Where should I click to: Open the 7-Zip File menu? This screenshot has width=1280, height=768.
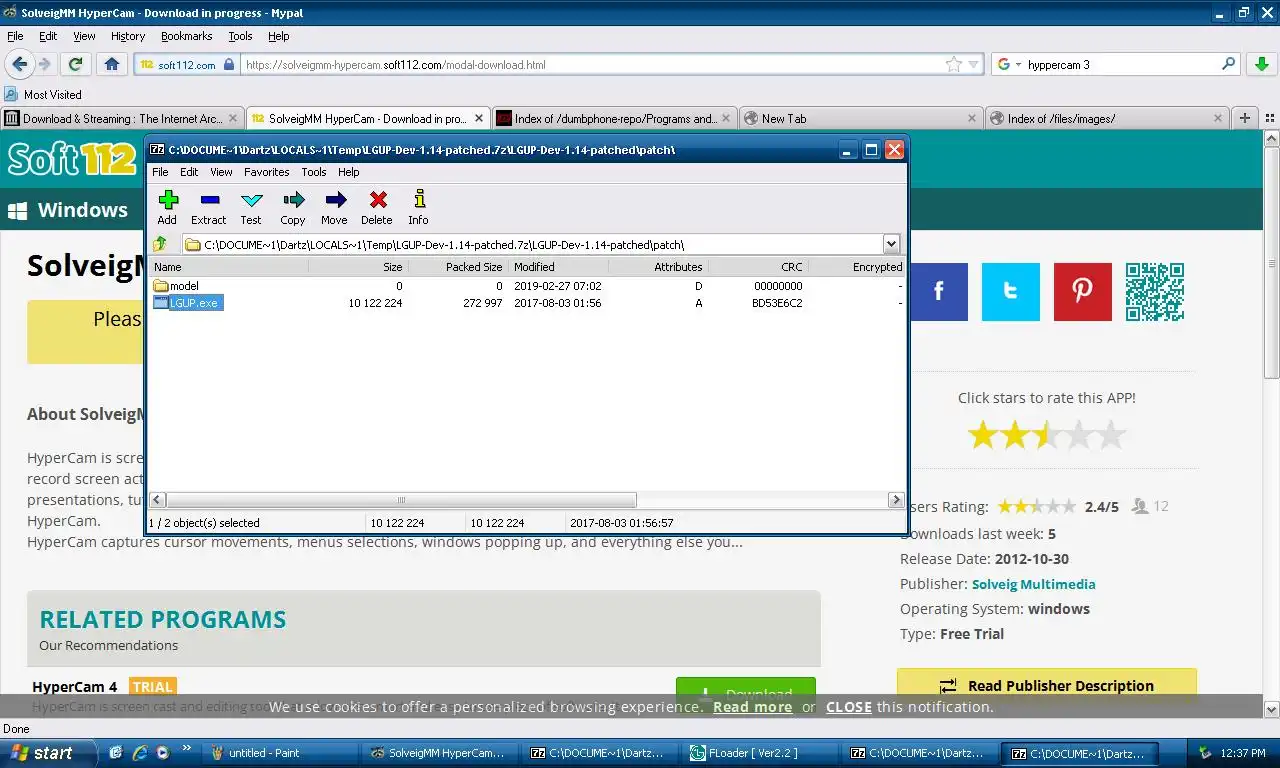click(160, 172)
